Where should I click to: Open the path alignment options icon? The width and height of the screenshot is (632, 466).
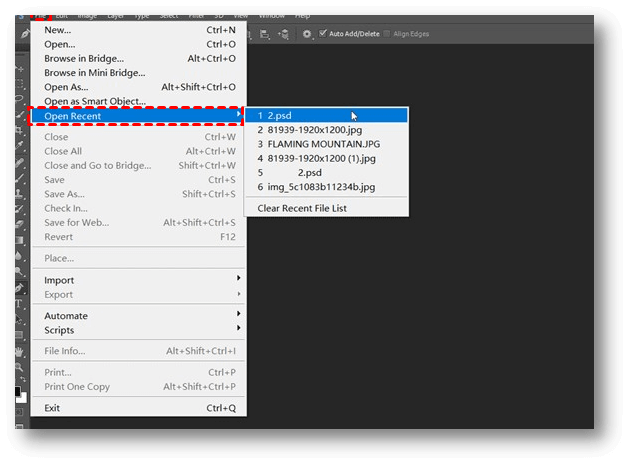(264, 34)
